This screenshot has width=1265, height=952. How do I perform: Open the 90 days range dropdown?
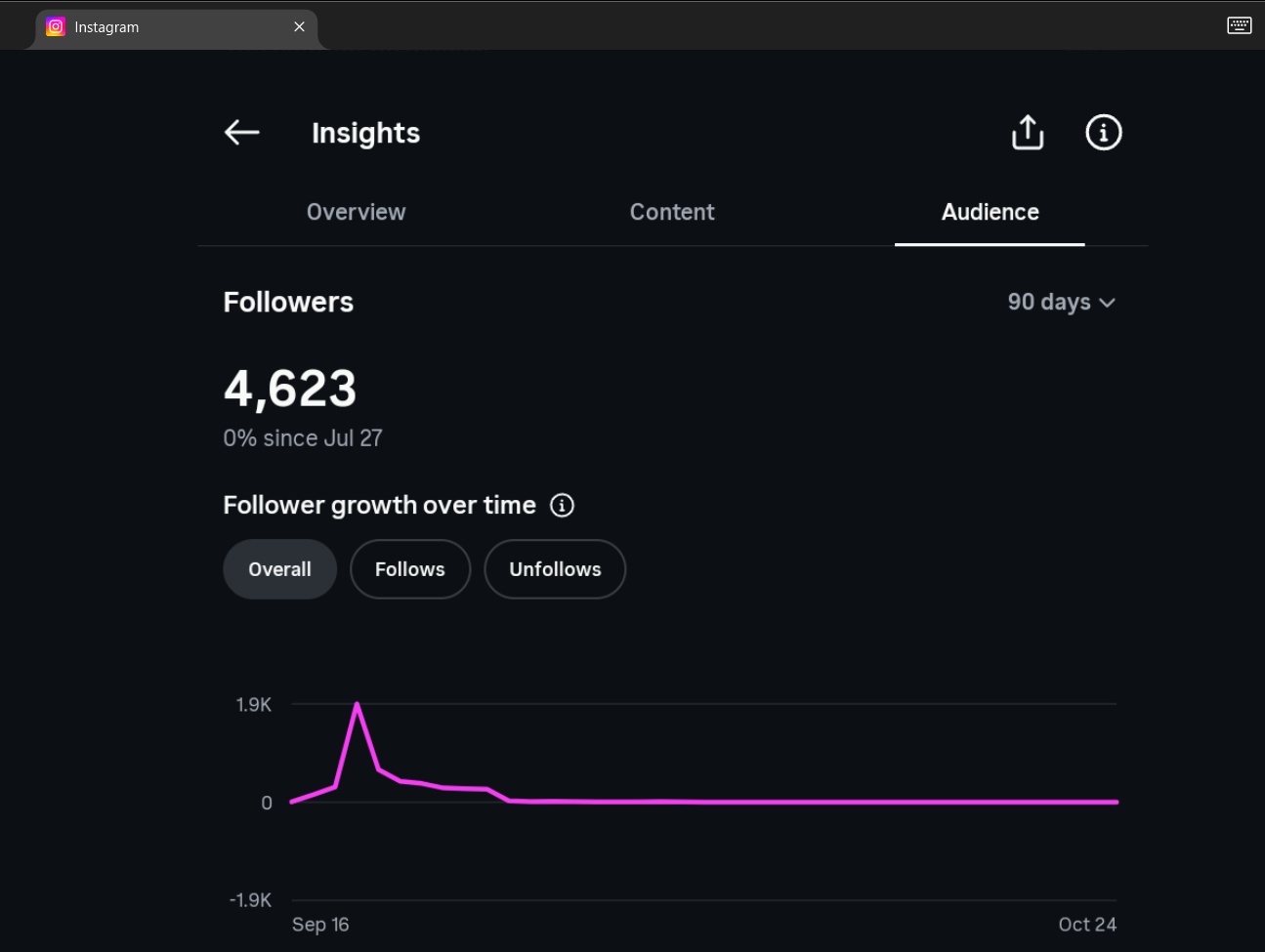[x=1061, y=302]
